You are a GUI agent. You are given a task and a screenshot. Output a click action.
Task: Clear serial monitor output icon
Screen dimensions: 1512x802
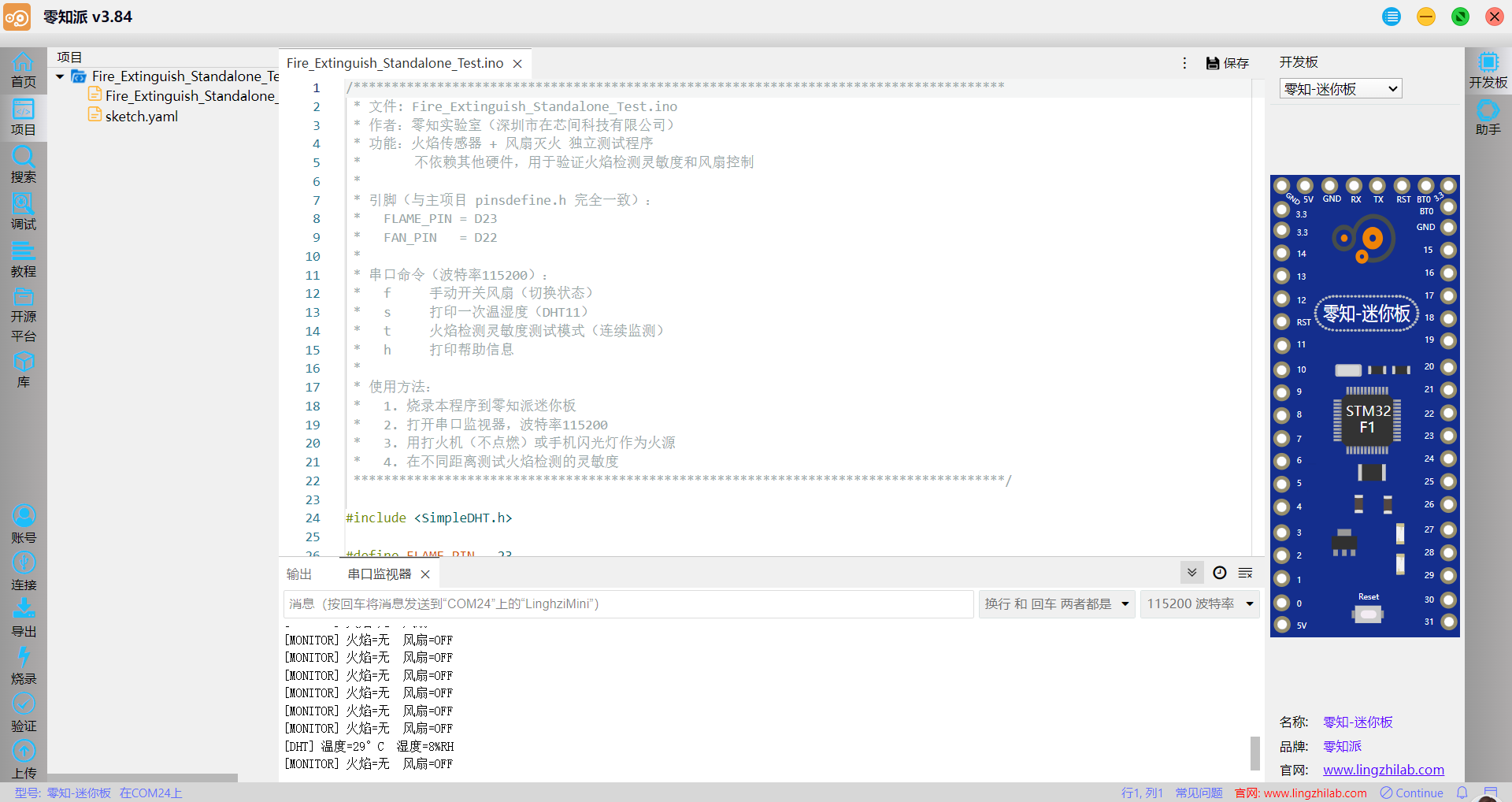(1245, 573)
